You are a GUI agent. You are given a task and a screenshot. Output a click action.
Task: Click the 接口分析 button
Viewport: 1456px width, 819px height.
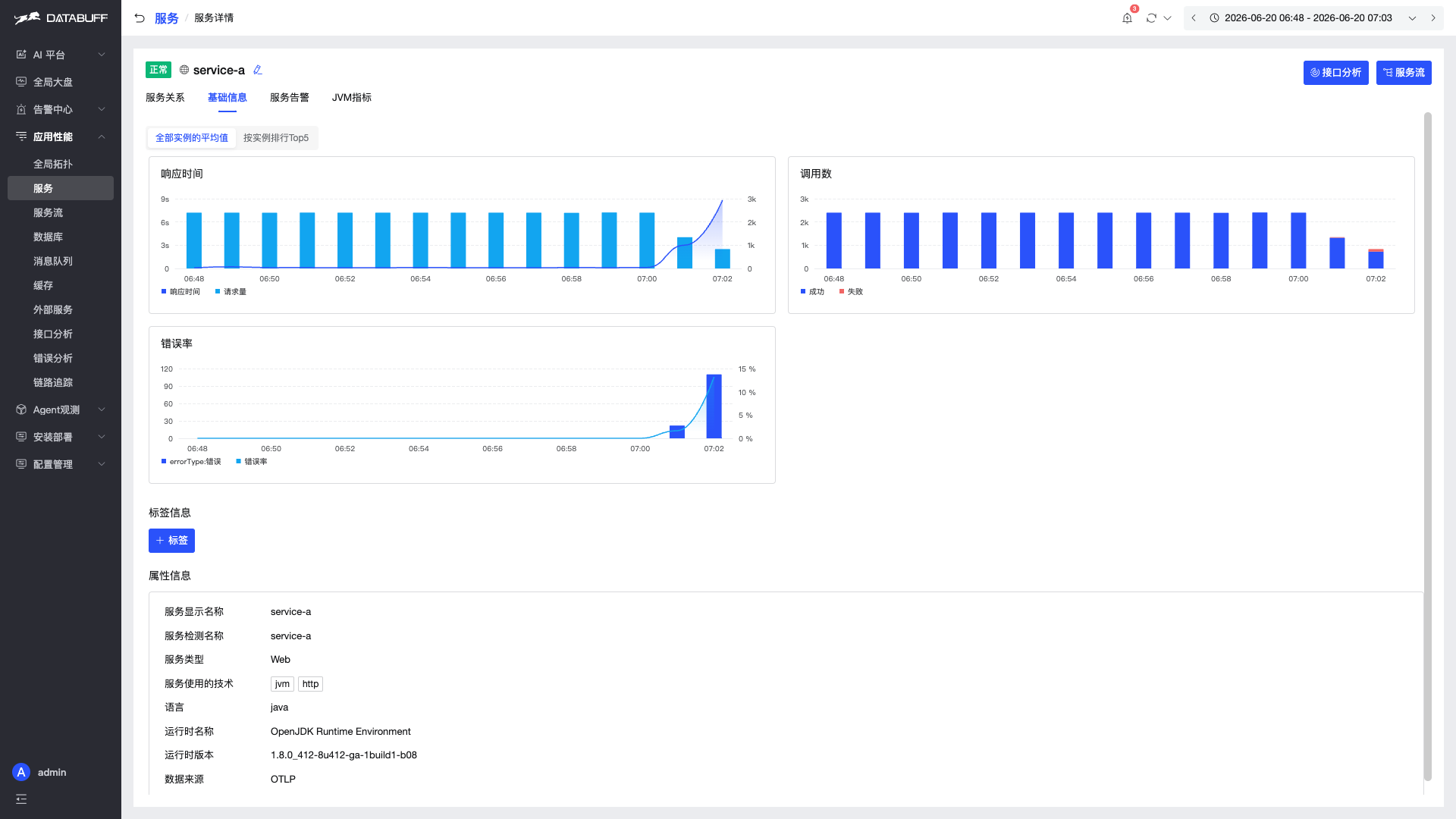(x=1335, y=73)
